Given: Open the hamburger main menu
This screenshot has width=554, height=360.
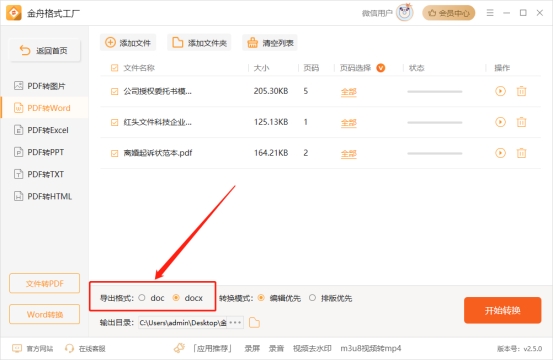Looking at the screenshot, I should coord(490,13).
